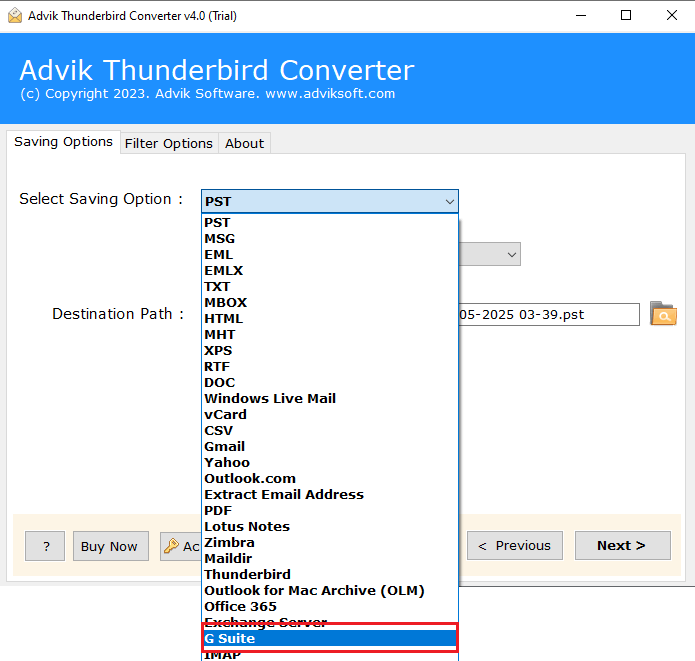Open help with the ? button

[x=45, y=546]
